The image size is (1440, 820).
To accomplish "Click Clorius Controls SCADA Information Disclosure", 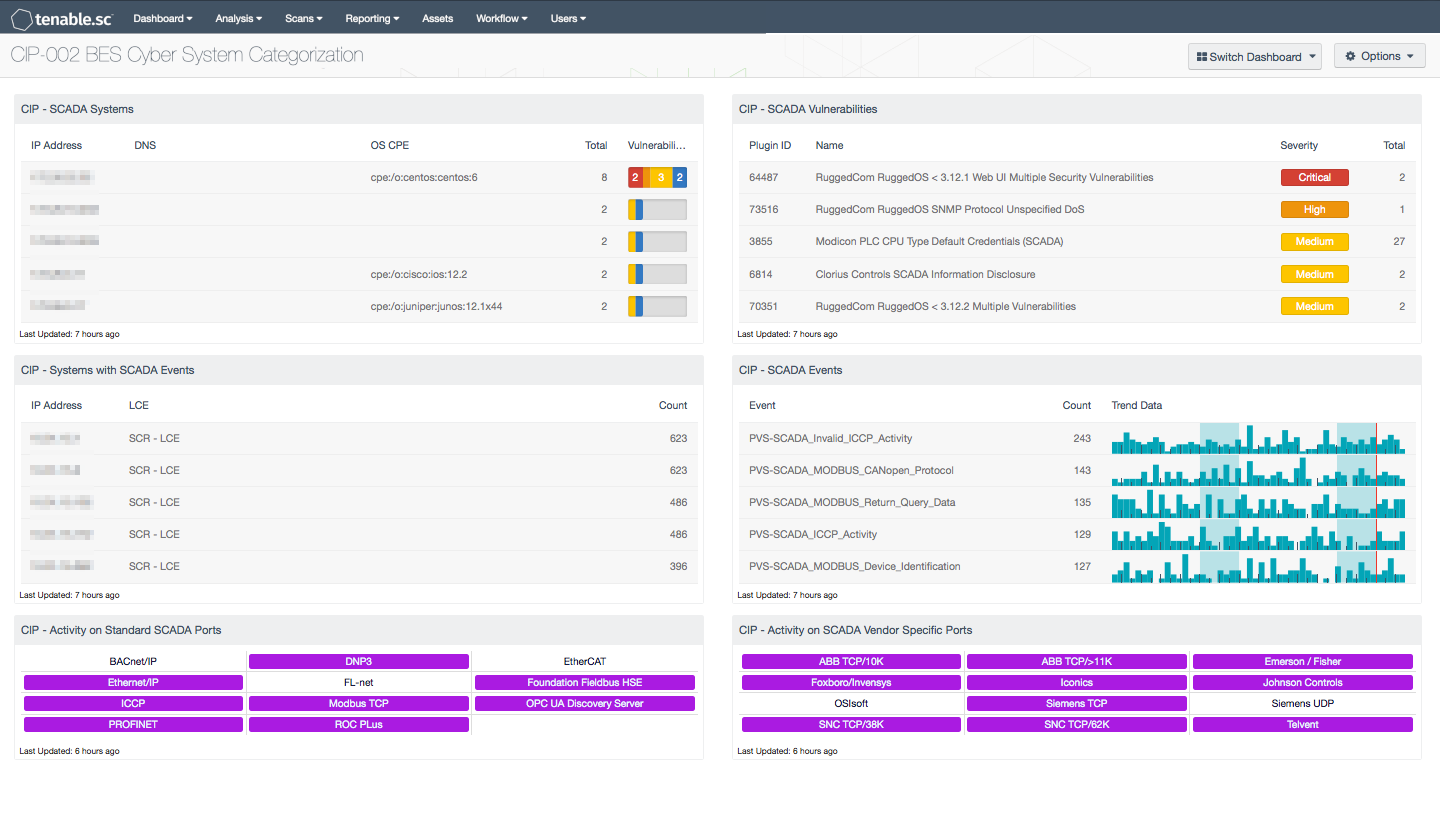I will point(925,274).
